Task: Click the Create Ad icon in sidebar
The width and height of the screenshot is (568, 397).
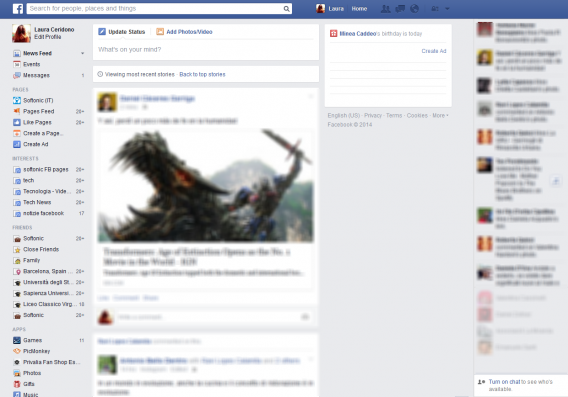Action: click(17, 144)
